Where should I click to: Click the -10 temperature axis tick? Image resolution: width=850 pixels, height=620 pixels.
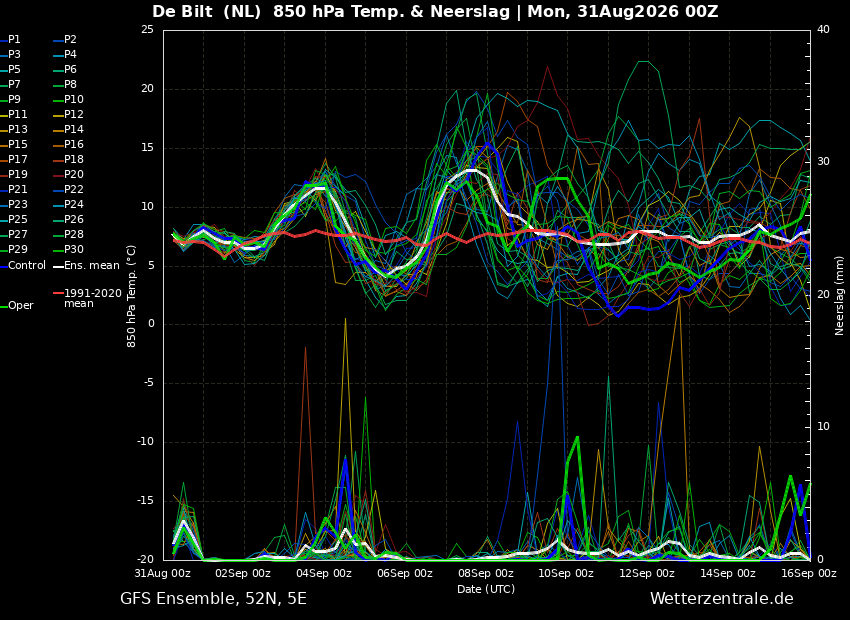point(145,442)
